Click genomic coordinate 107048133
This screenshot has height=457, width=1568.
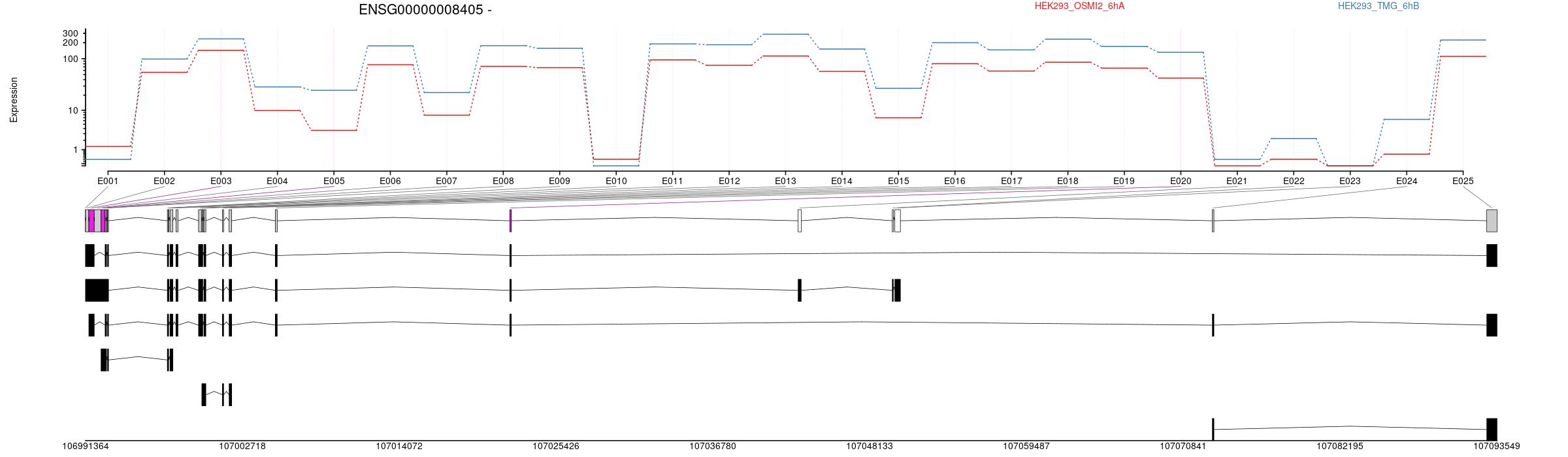click(x=870, y=447)
